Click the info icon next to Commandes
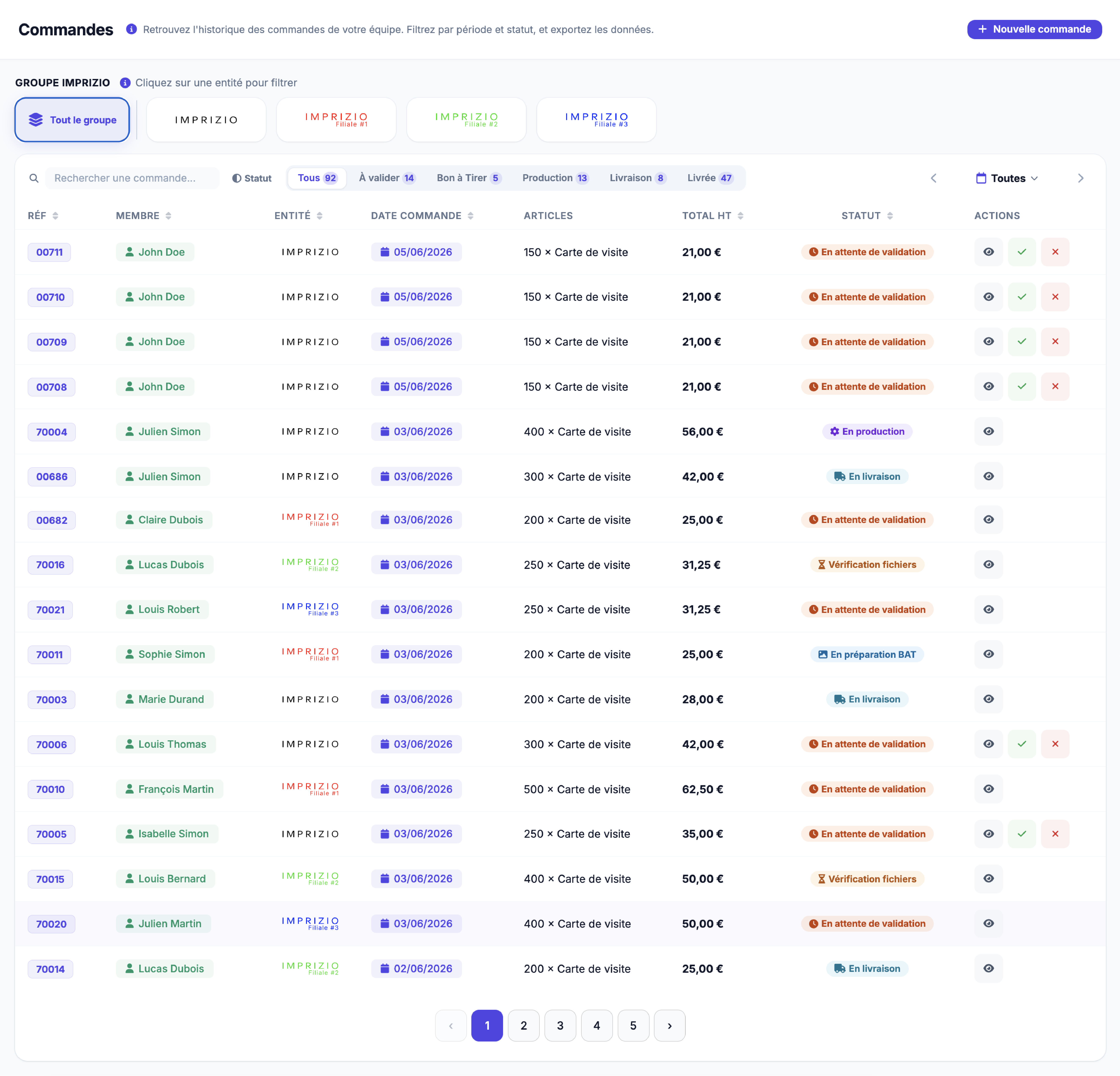 (x=131, y=29)
